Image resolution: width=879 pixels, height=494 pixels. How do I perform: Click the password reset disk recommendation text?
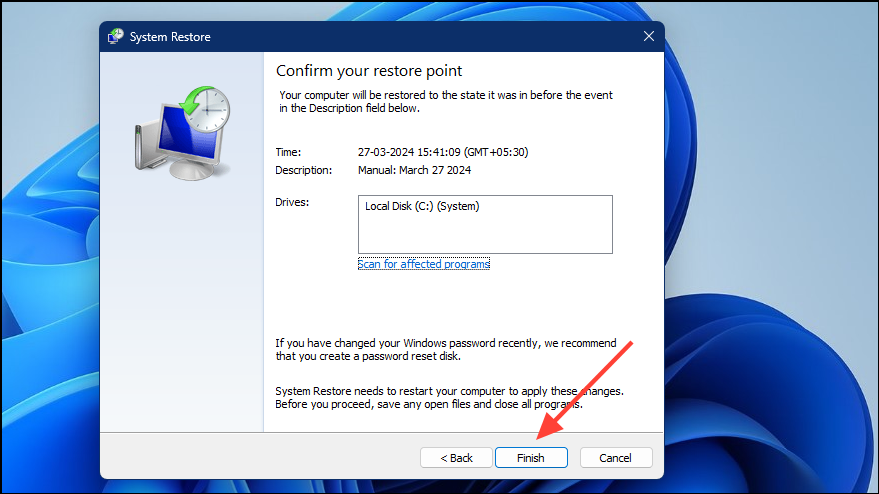446,349
